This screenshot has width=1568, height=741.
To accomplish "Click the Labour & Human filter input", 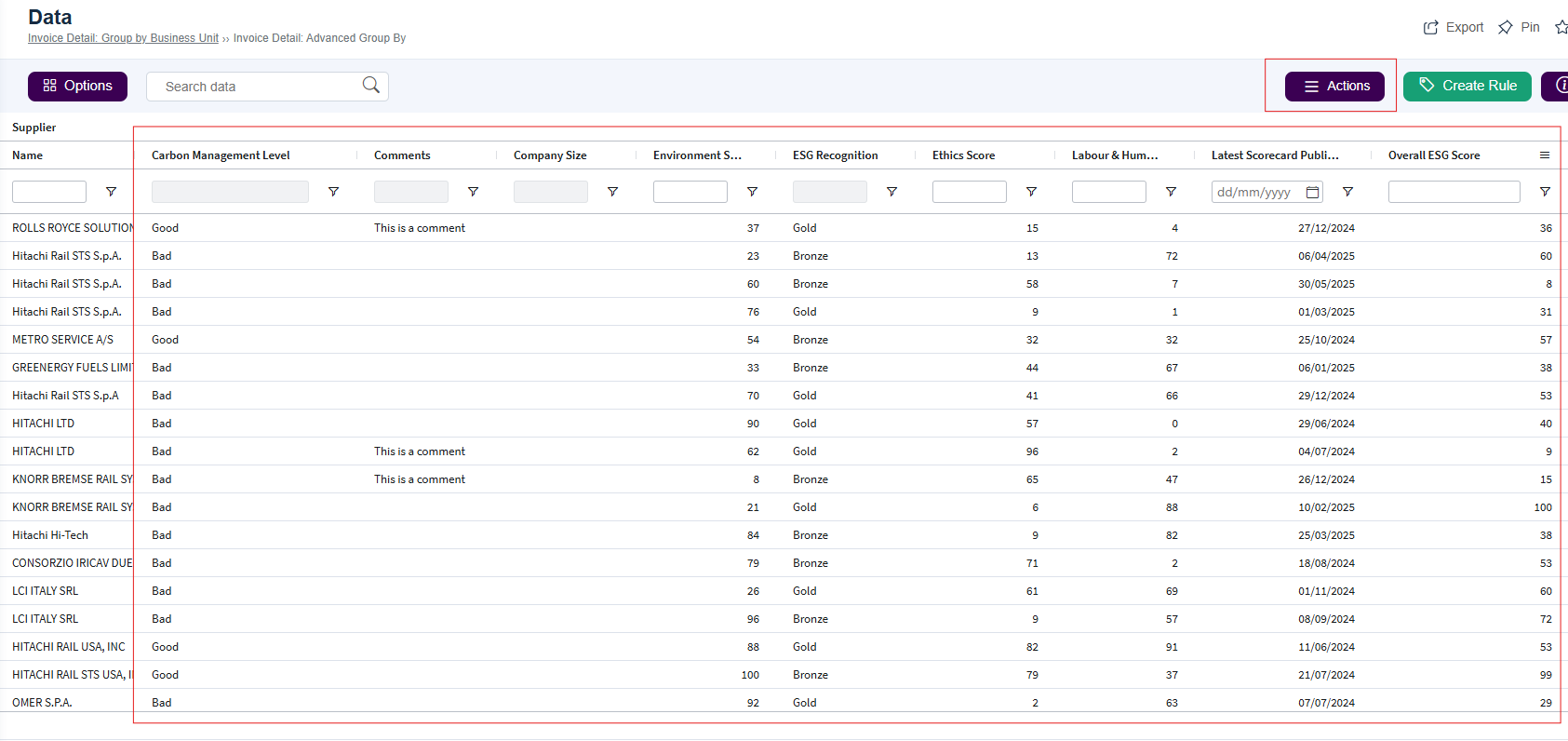I will (1109, 192).
